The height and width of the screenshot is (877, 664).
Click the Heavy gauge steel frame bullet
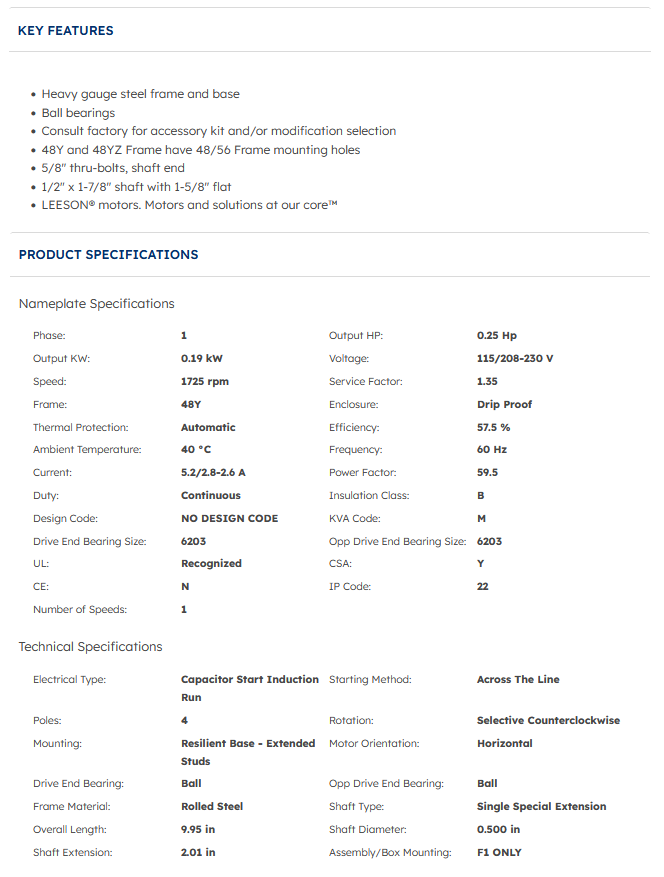point(140,94)
